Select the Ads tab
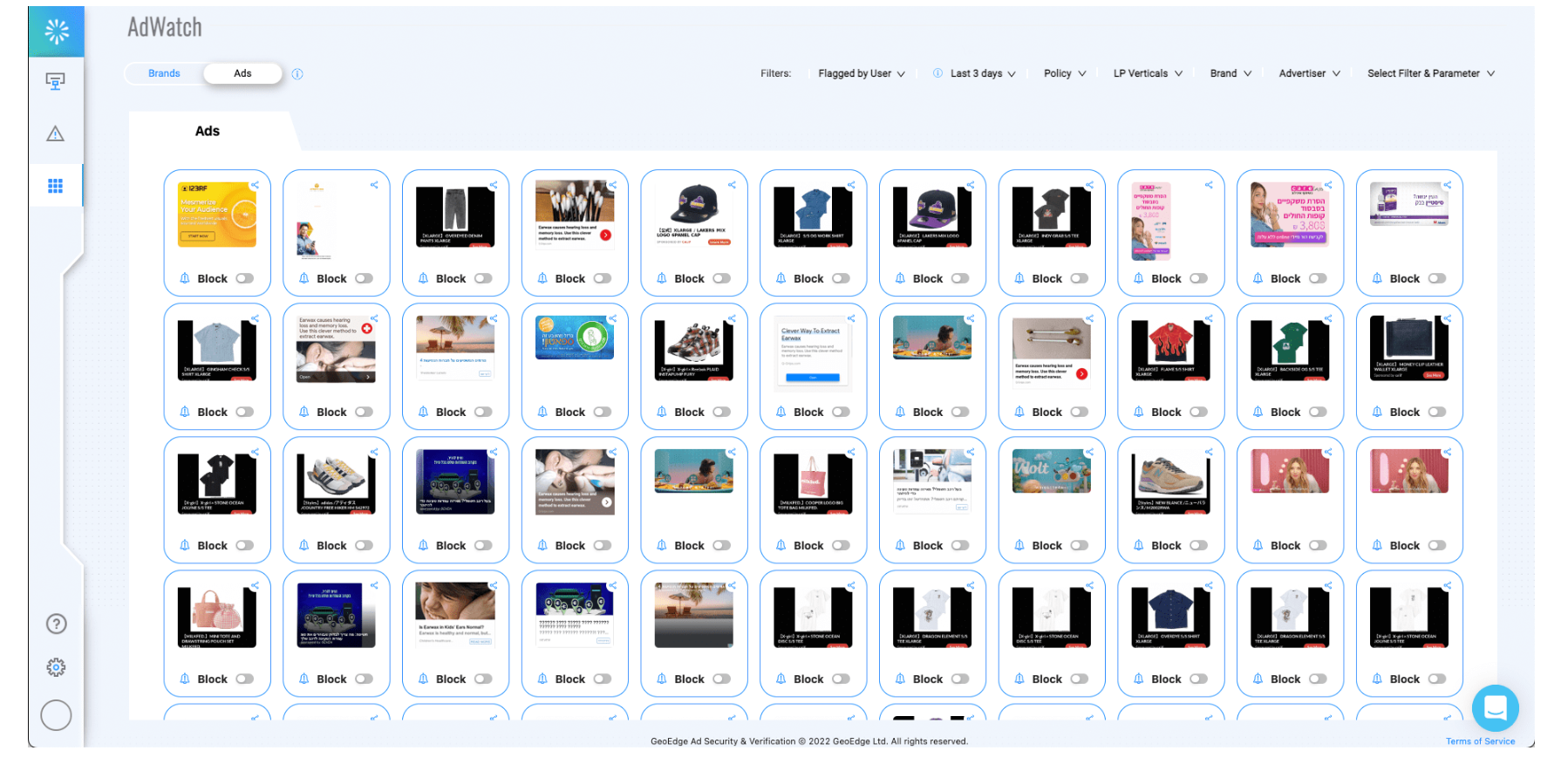 [242, 73]
